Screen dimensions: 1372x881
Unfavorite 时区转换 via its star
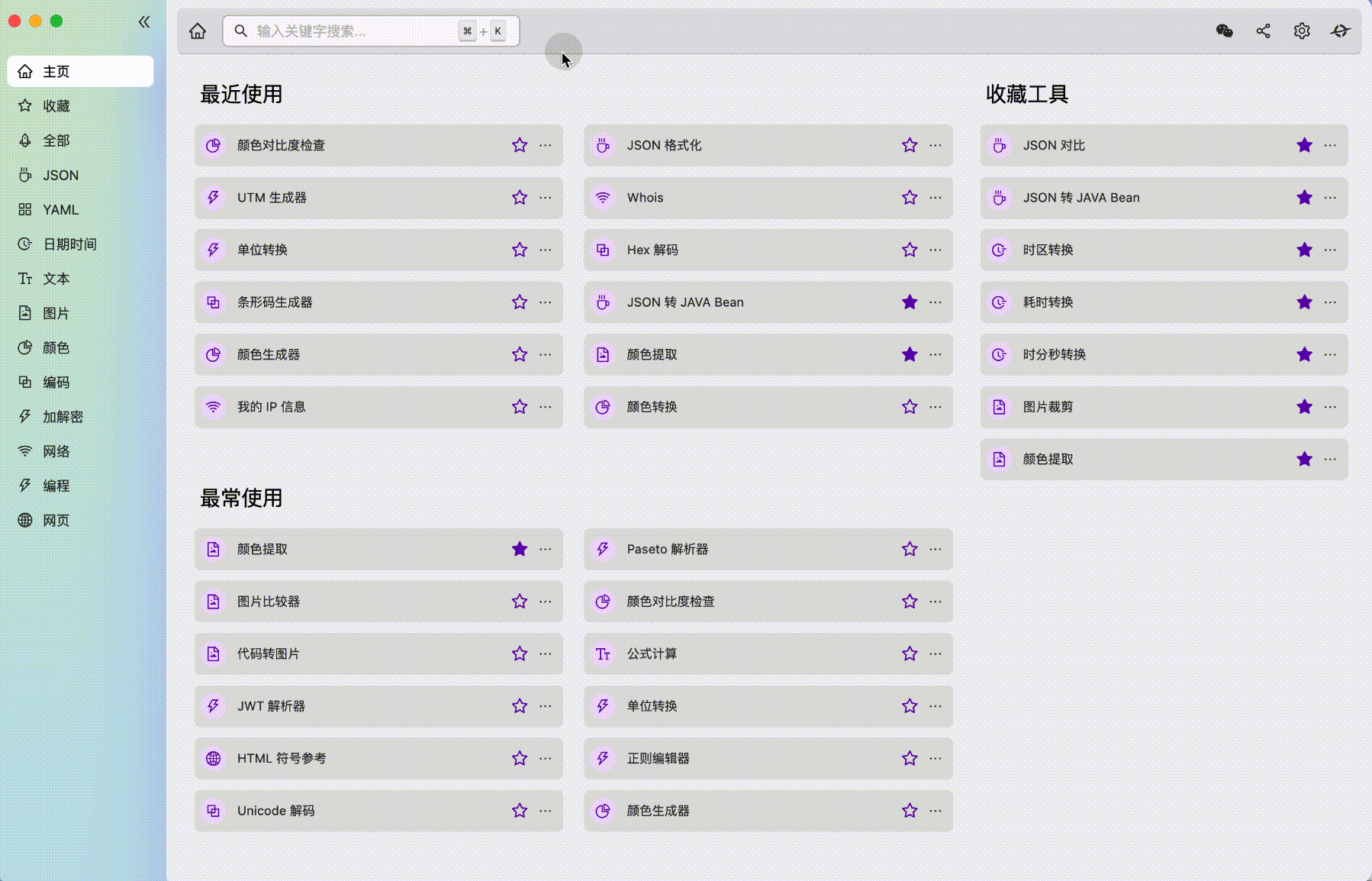point(1305,250)
